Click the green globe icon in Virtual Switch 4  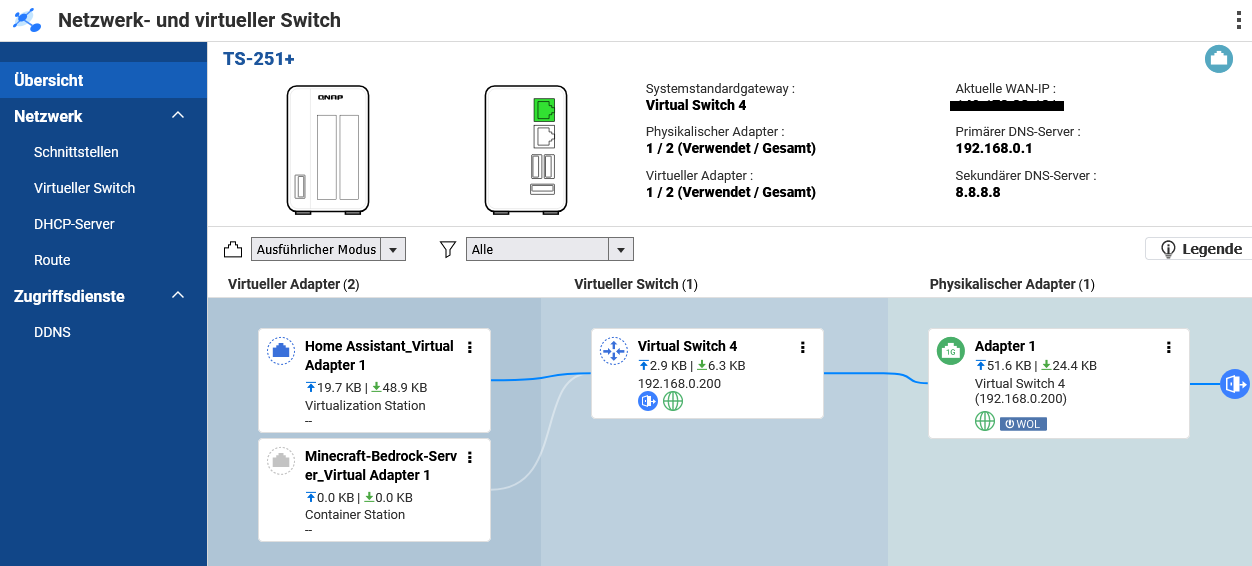(673, 401)
